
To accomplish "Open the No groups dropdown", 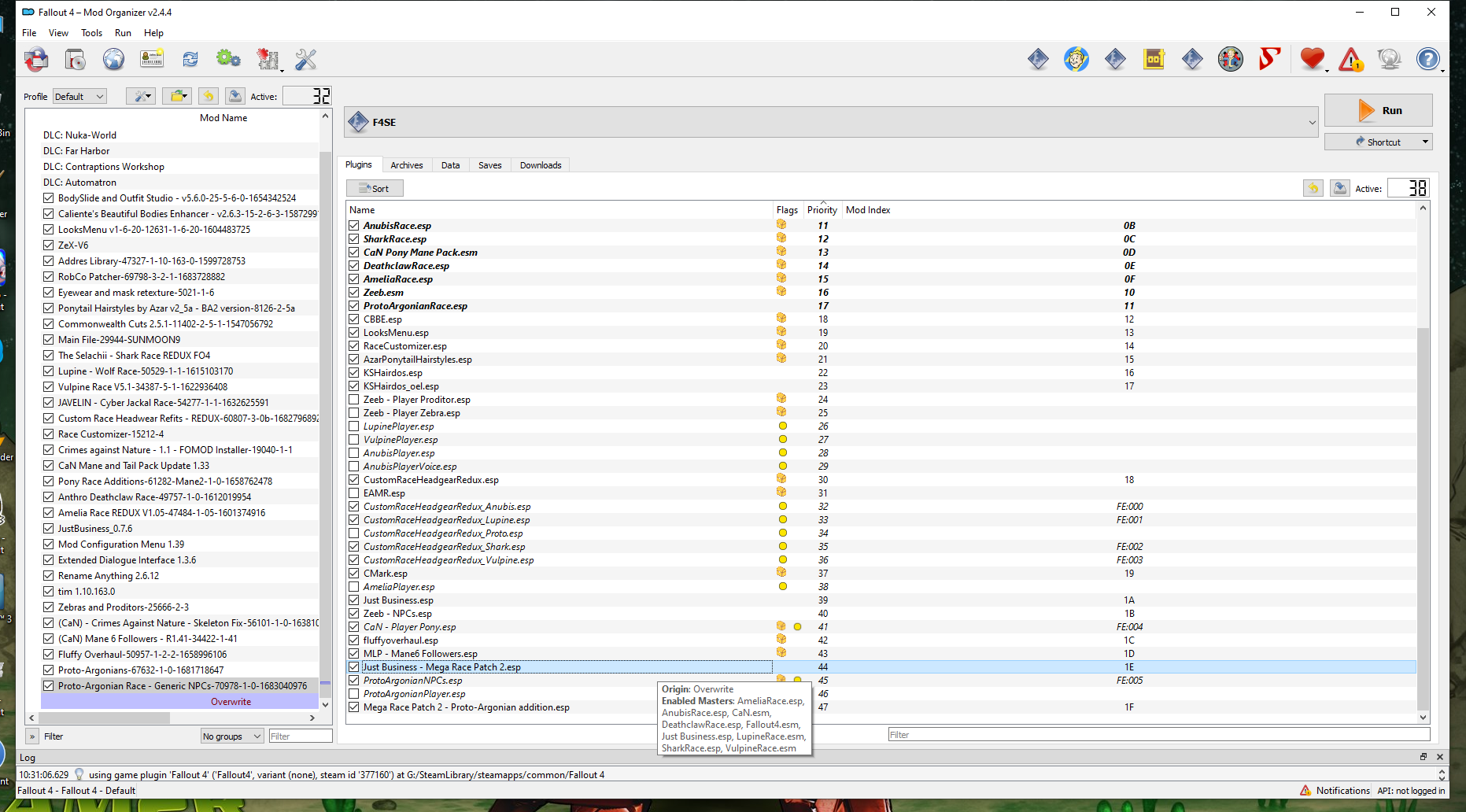I will click(x=232, y=736).
